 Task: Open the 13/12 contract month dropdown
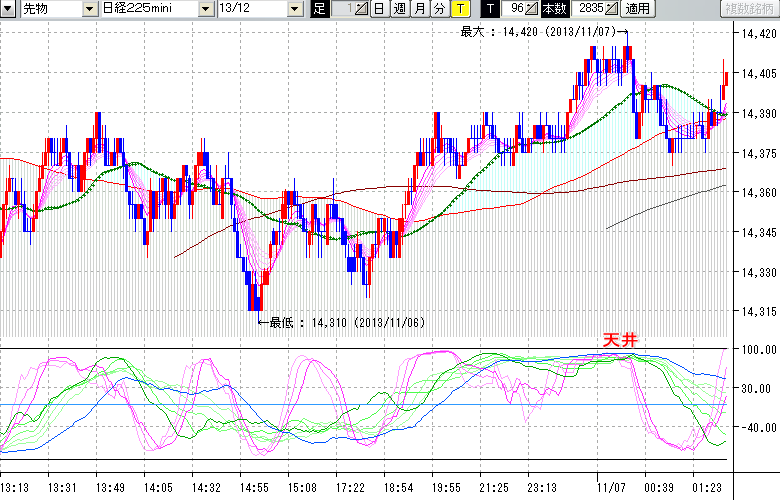coord(294,9)
